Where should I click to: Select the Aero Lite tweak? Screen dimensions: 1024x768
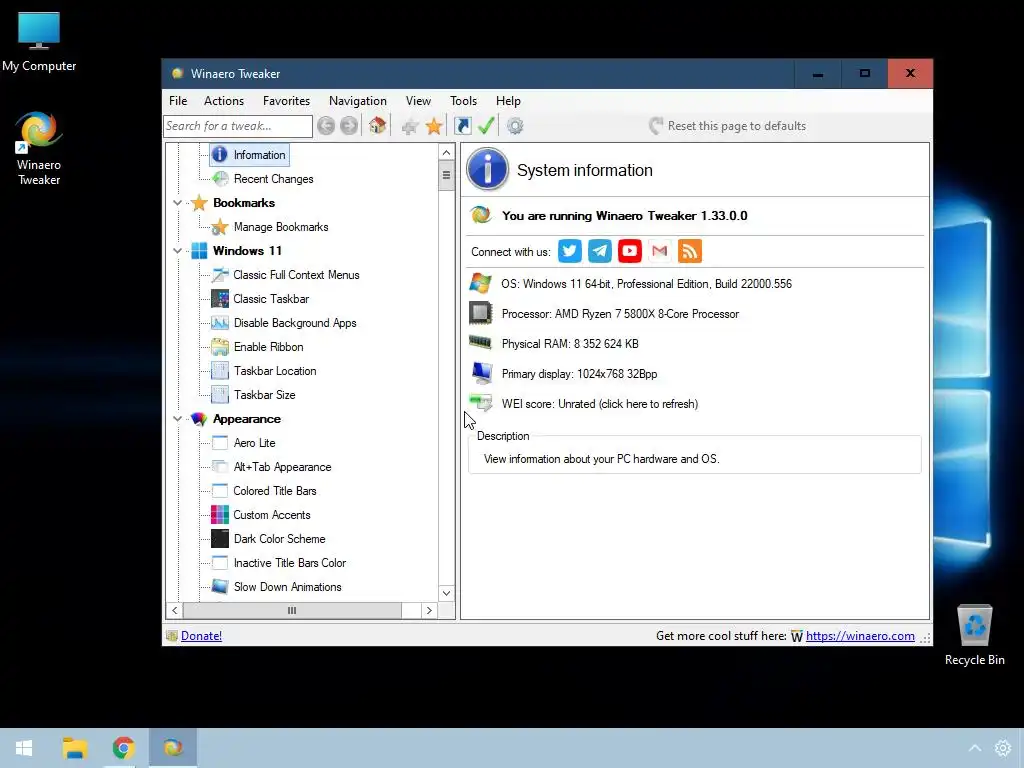[x=244, y=443]
